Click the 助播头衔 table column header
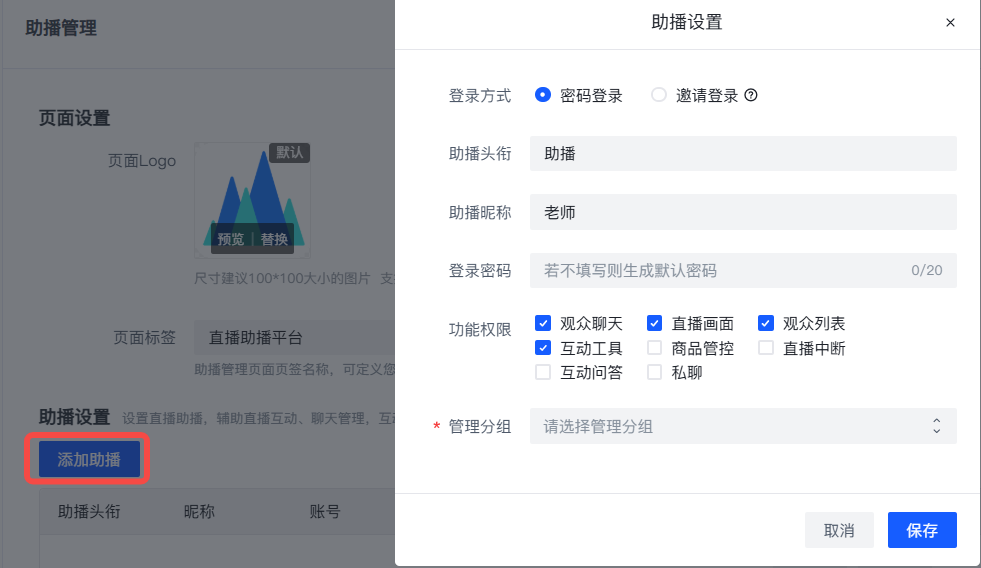 [x=89, y=512]
